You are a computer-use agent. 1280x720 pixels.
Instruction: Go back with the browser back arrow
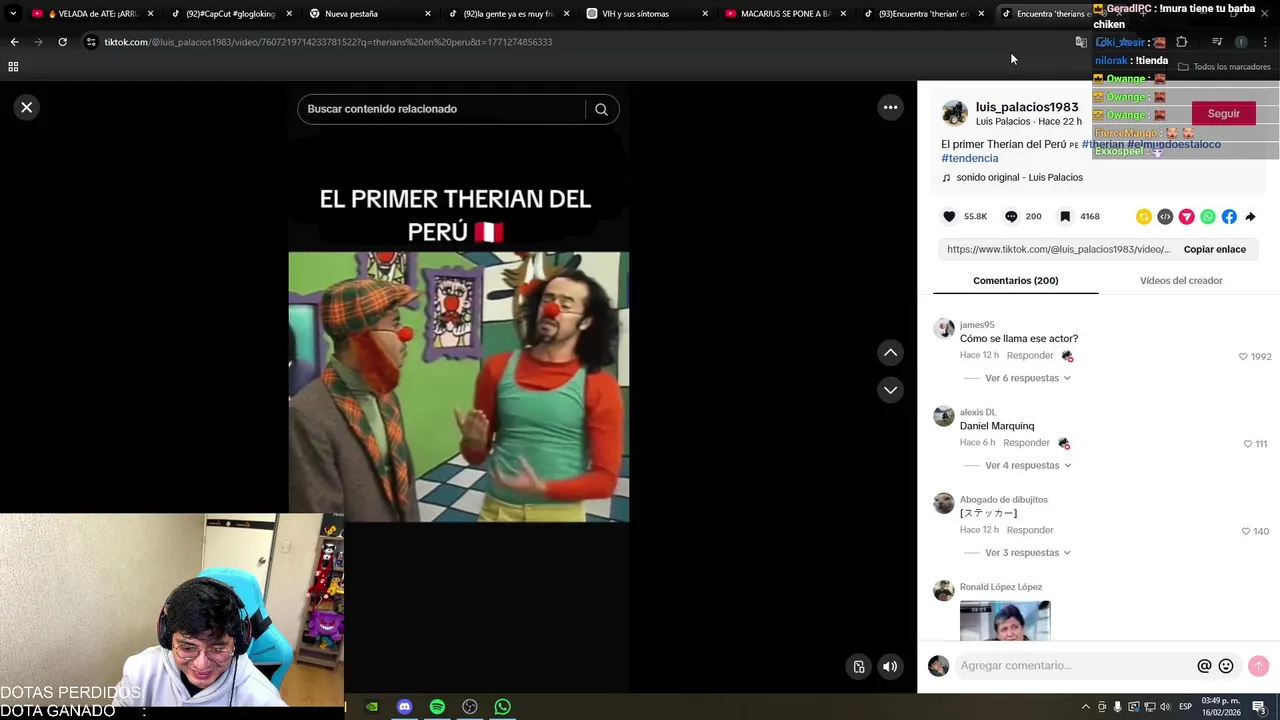pos(14,42)
